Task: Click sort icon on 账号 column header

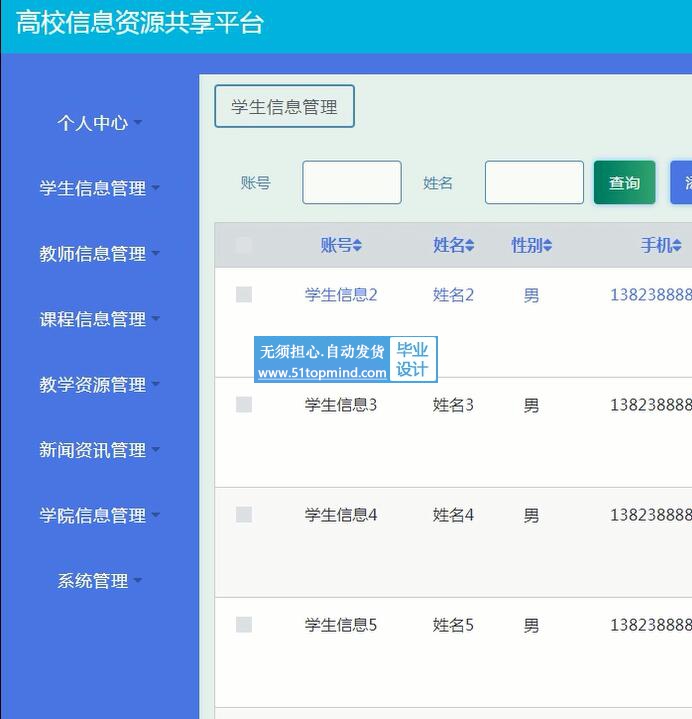Action: tap(357, 246)
